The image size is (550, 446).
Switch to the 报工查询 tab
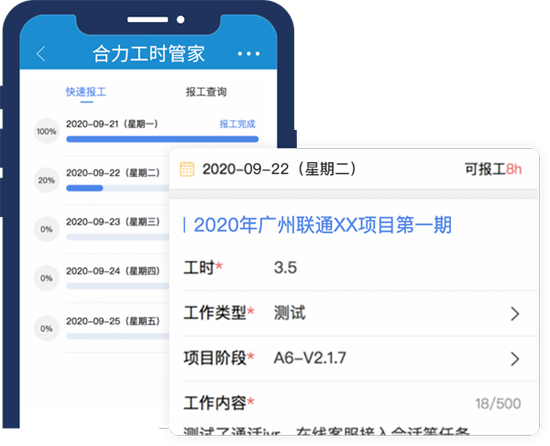206,92
